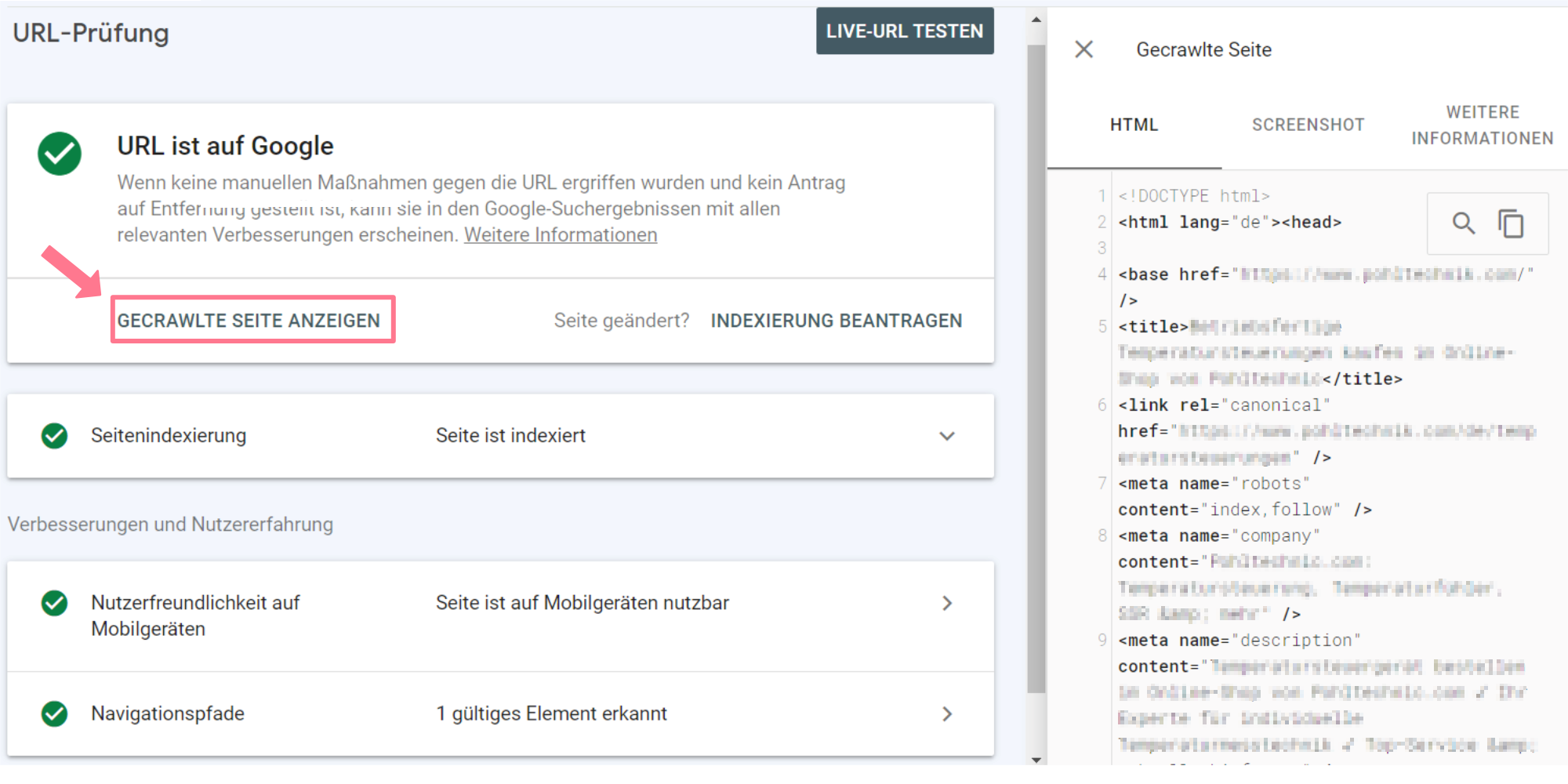Click '1 gültiges Element erkannt' text
This screenshot has height=784, width=1568.
coord(551,713)
